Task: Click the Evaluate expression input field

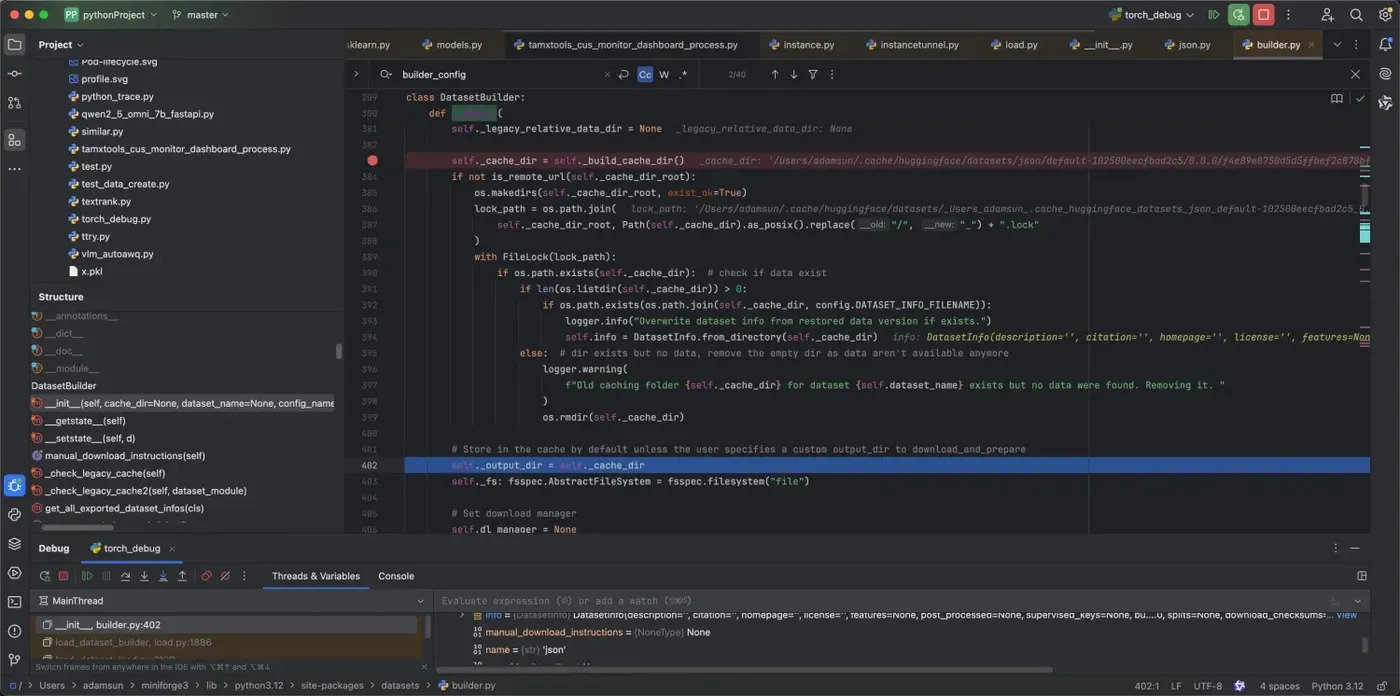Action: [880, 601]
